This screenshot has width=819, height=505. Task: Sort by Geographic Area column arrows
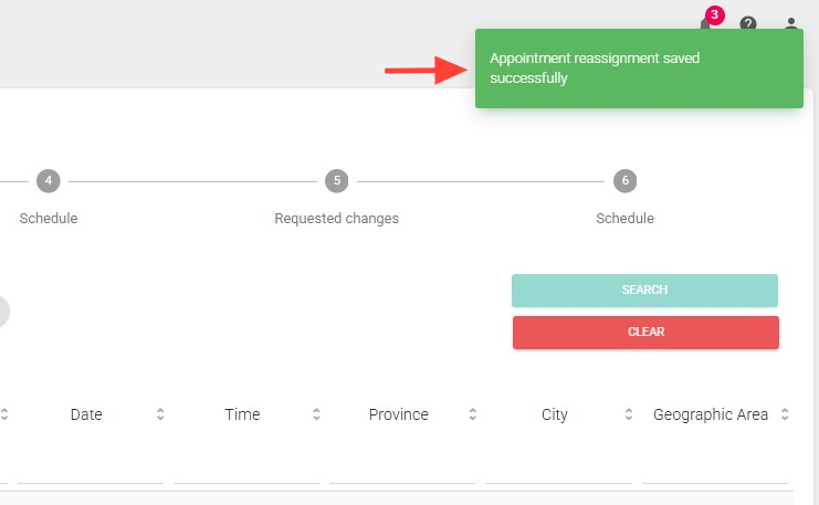click(785, 414)
